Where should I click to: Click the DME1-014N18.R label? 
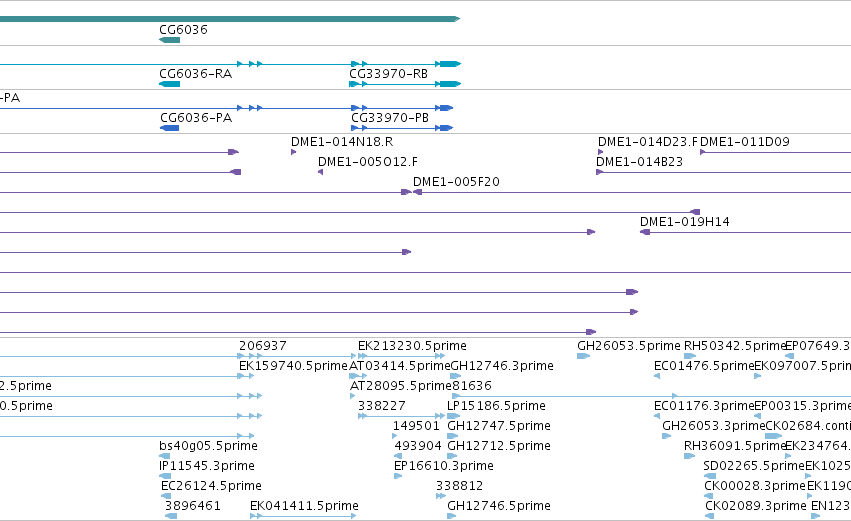342,142
